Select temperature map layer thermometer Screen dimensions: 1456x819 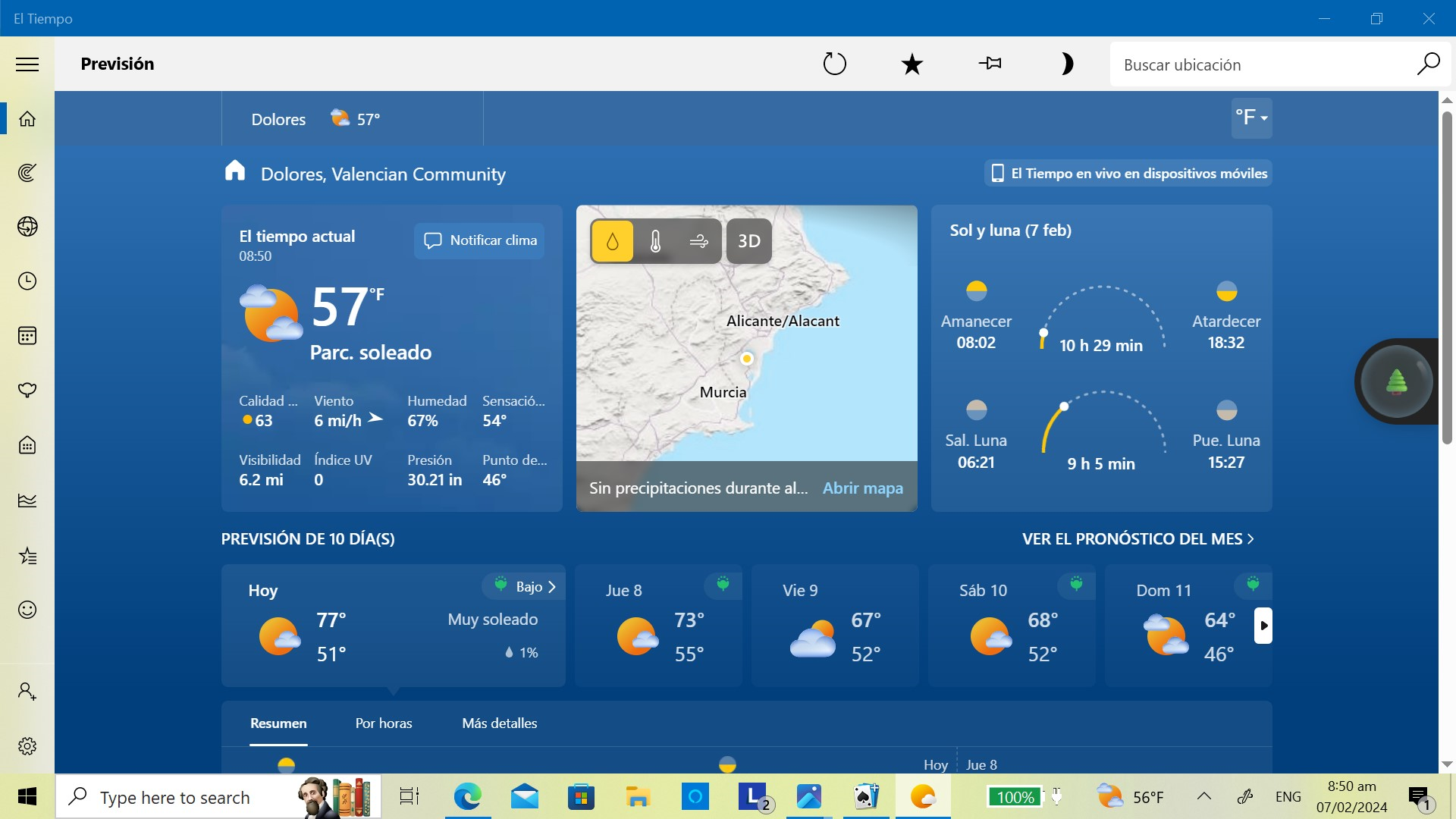coord(656,241)
